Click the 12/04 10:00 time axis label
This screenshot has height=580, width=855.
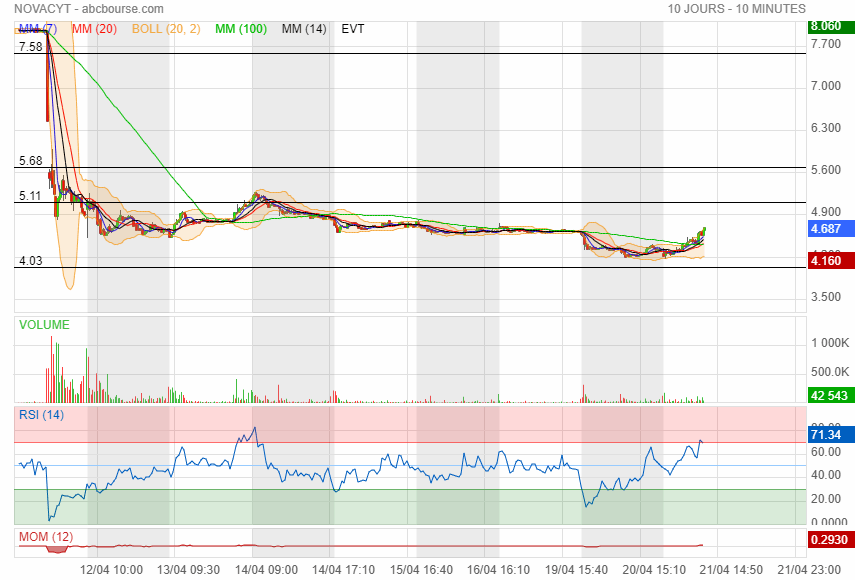pyautogui.click(x=111, y=570)
